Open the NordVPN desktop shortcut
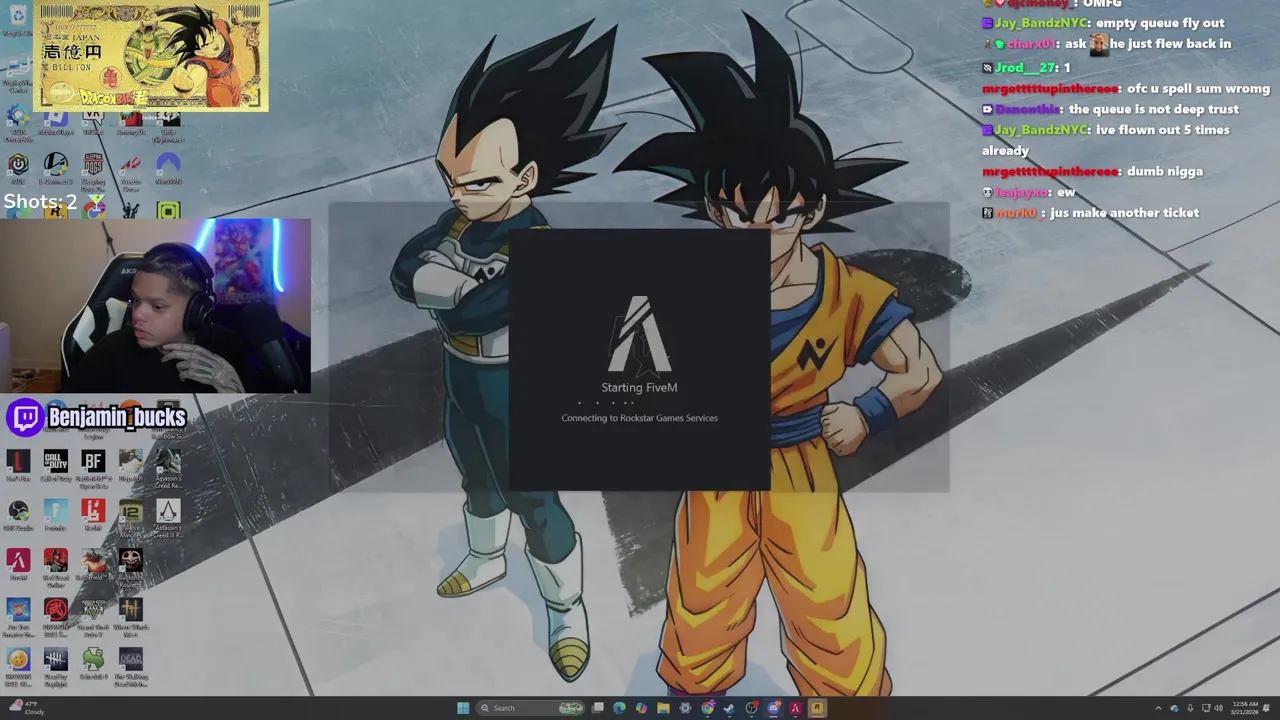 (x=168, y=168)
